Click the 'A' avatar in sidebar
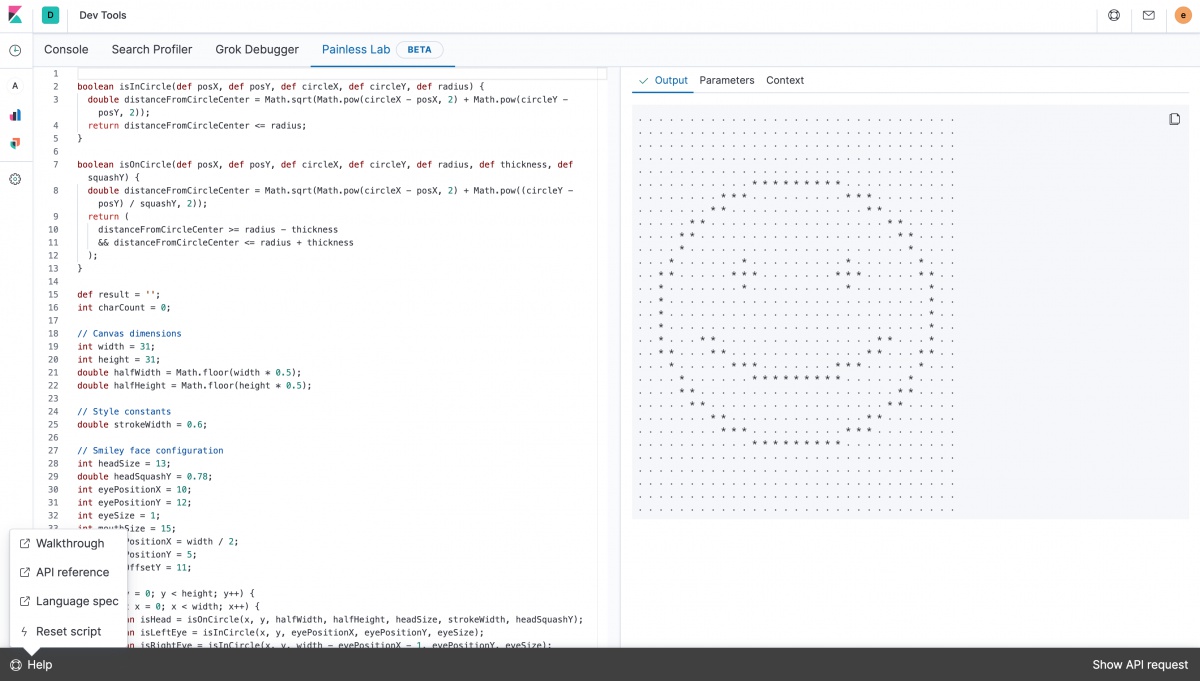 point(15,86)
